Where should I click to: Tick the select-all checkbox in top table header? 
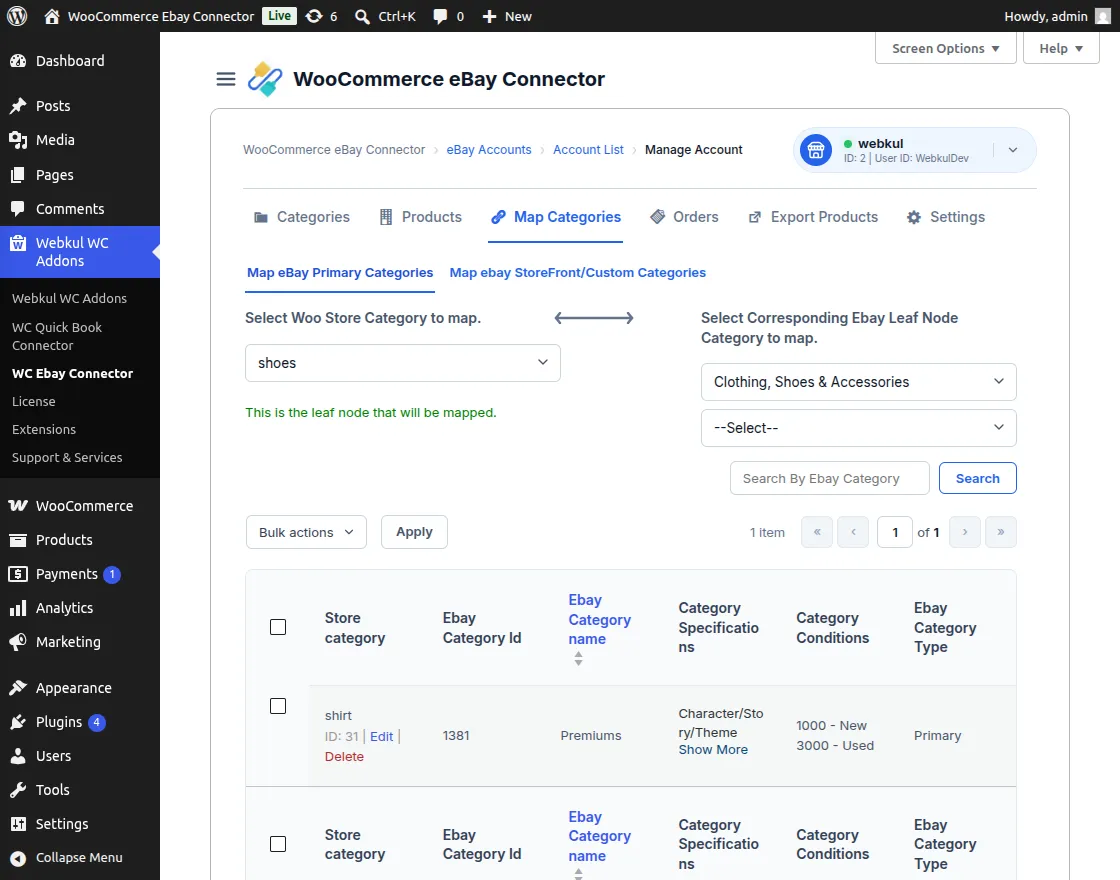point(278,627)
